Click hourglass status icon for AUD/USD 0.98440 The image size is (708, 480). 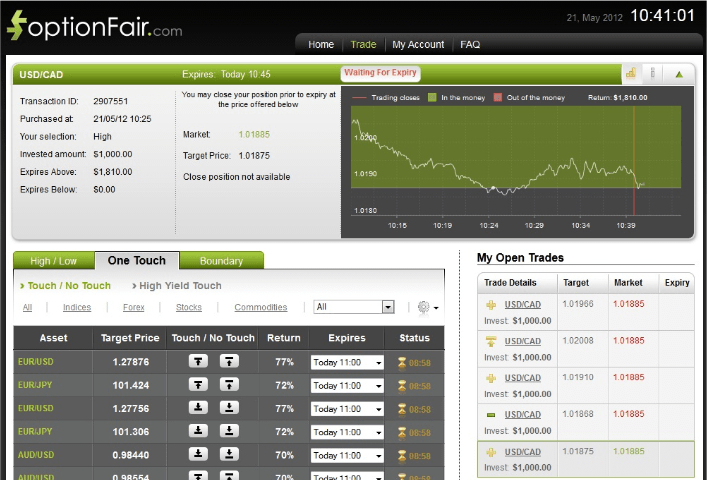(402, 454)
